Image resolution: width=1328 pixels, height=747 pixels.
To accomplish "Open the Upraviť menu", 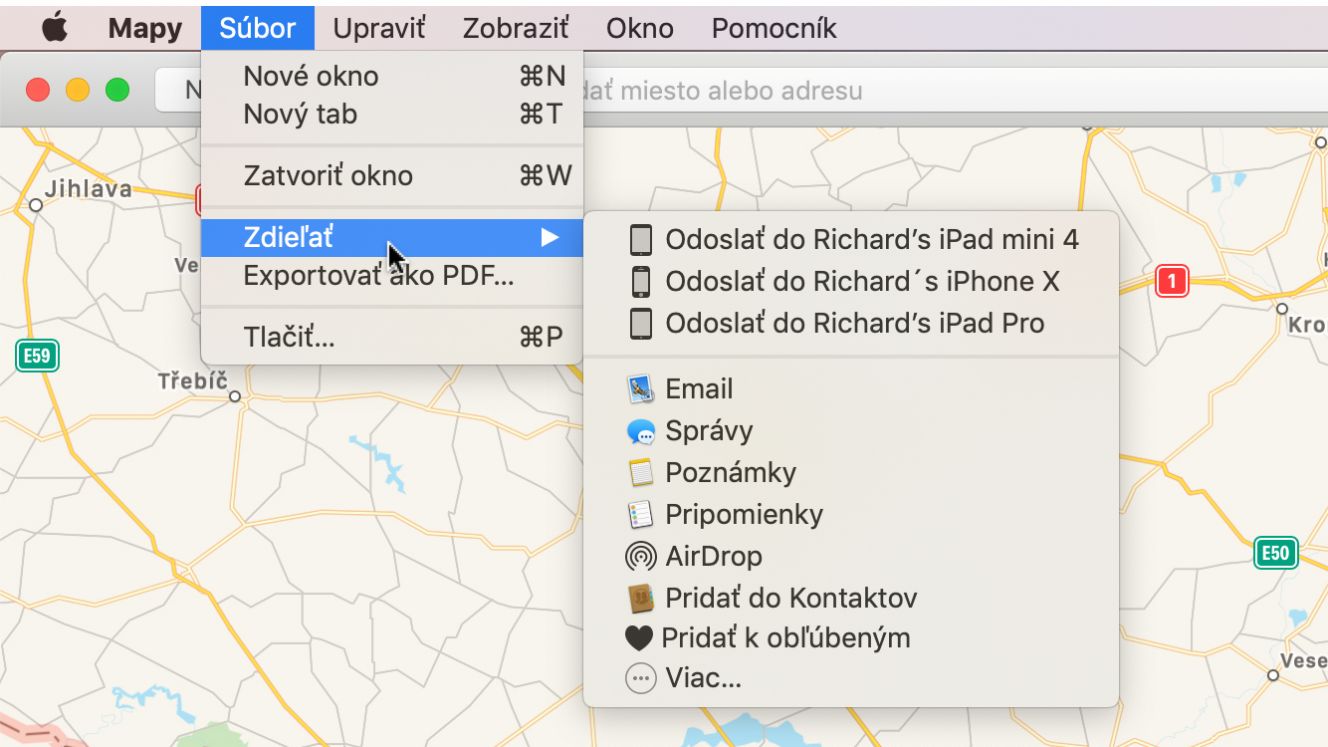I will pyautogui.click(x=379, y=28).
